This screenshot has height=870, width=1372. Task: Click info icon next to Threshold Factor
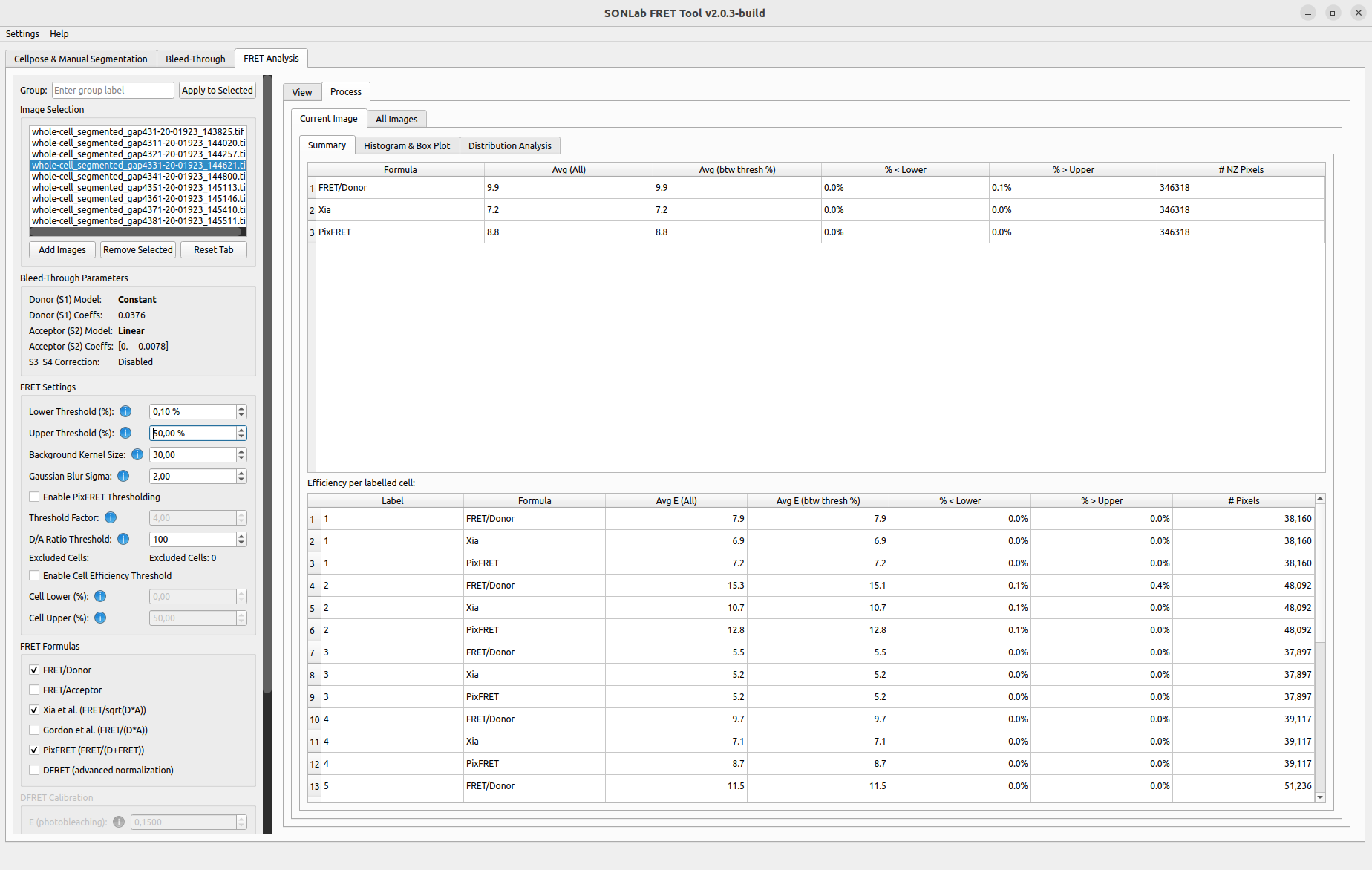click(x=111, y=517)
